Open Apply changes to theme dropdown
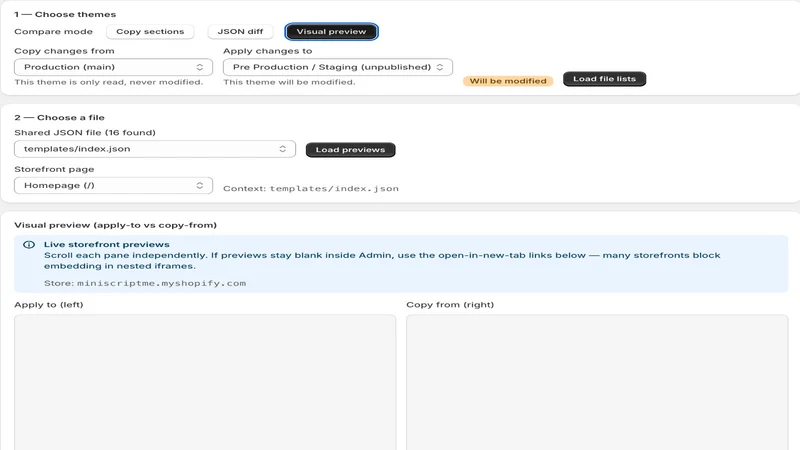800x450 pixels. 338,67
